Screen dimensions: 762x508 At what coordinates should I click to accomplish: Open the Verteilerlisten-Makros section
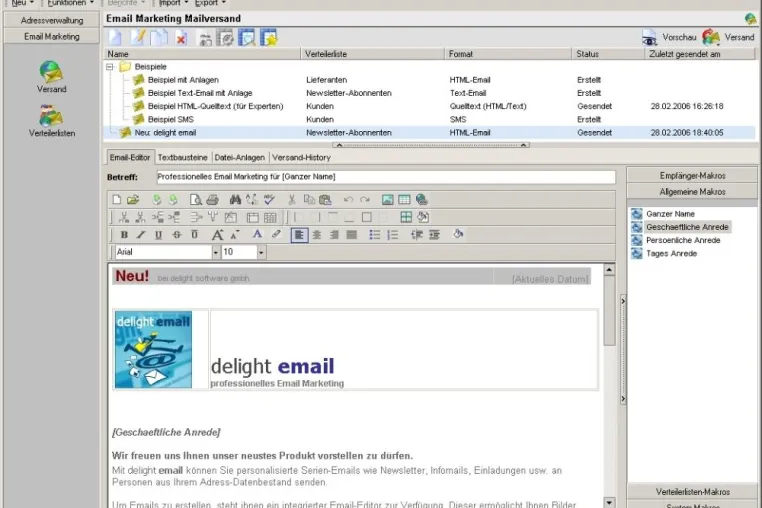pyautogui.click(x=692, y=491)
